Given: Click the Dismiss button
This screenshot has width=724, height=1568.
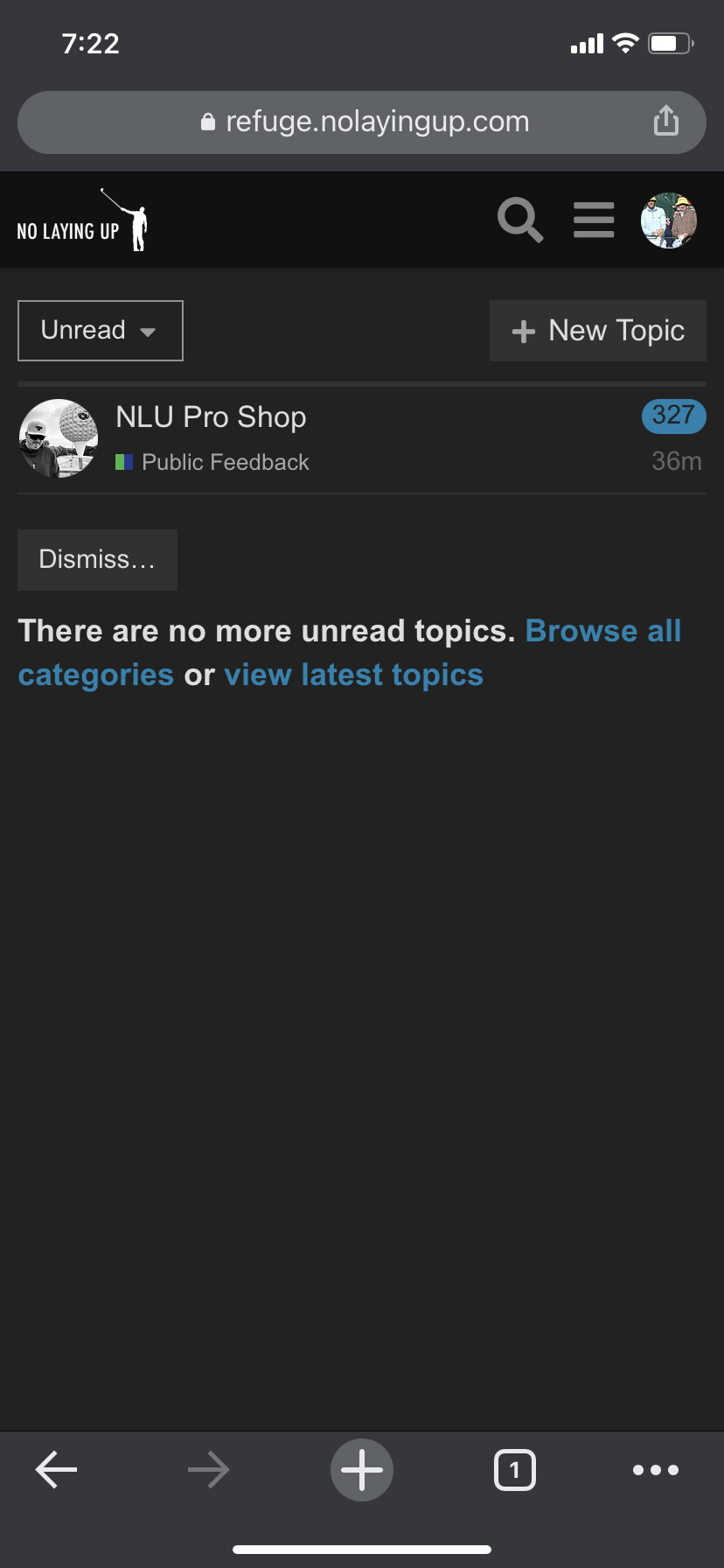Looking at the screenshot, I should [97, 560].
